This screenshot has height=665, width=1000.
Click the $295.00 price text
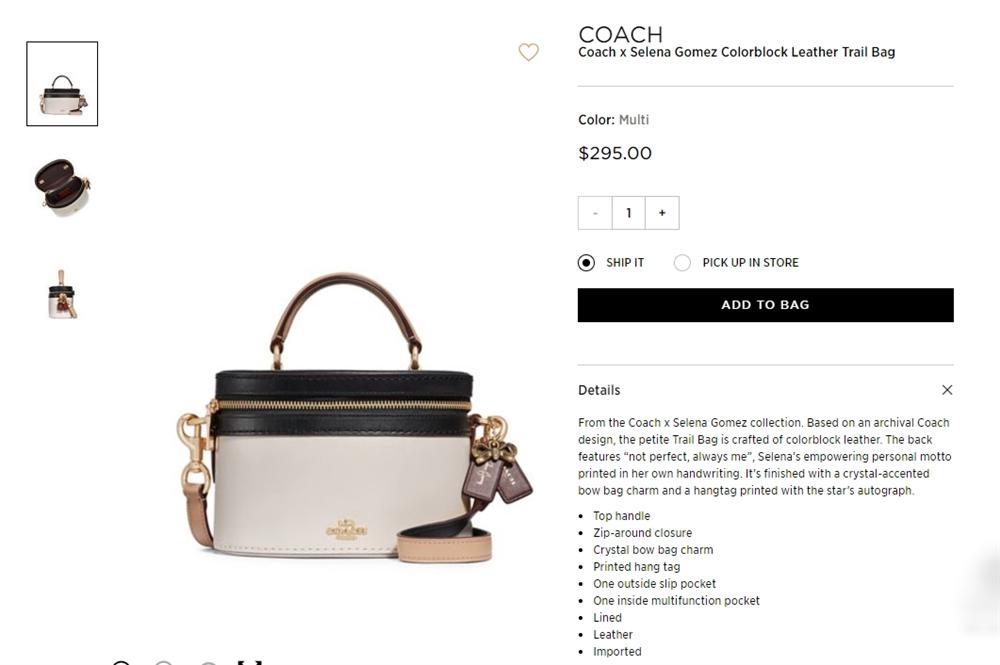pos(615,153)
